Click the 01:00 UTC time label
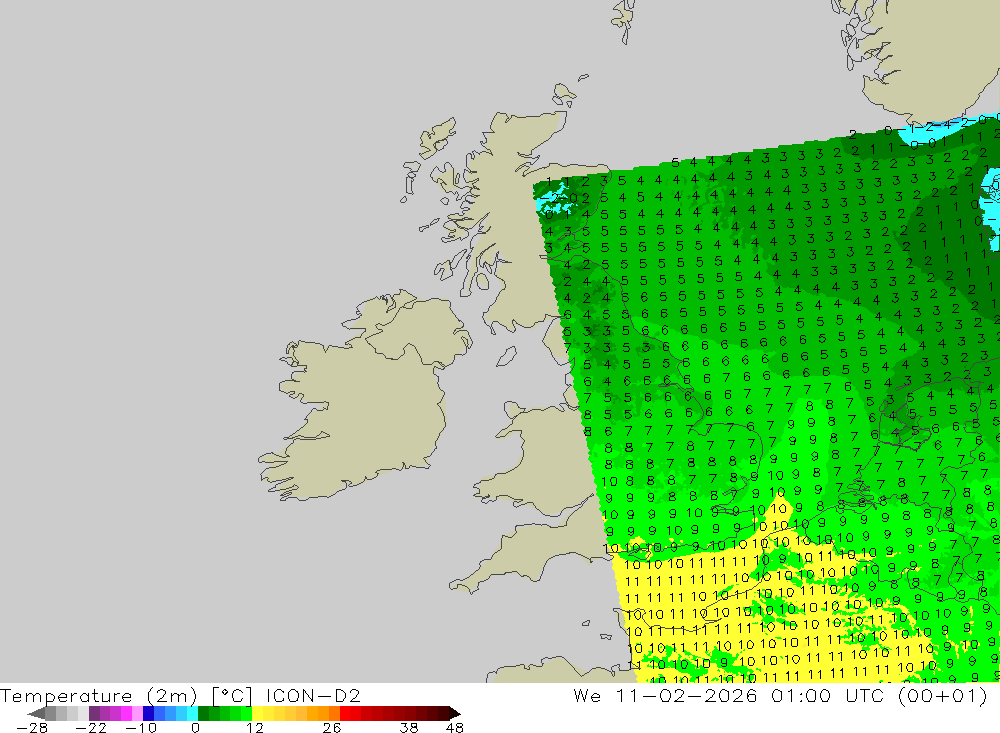This screenshot has height=733, width=1000. point(827,695)
